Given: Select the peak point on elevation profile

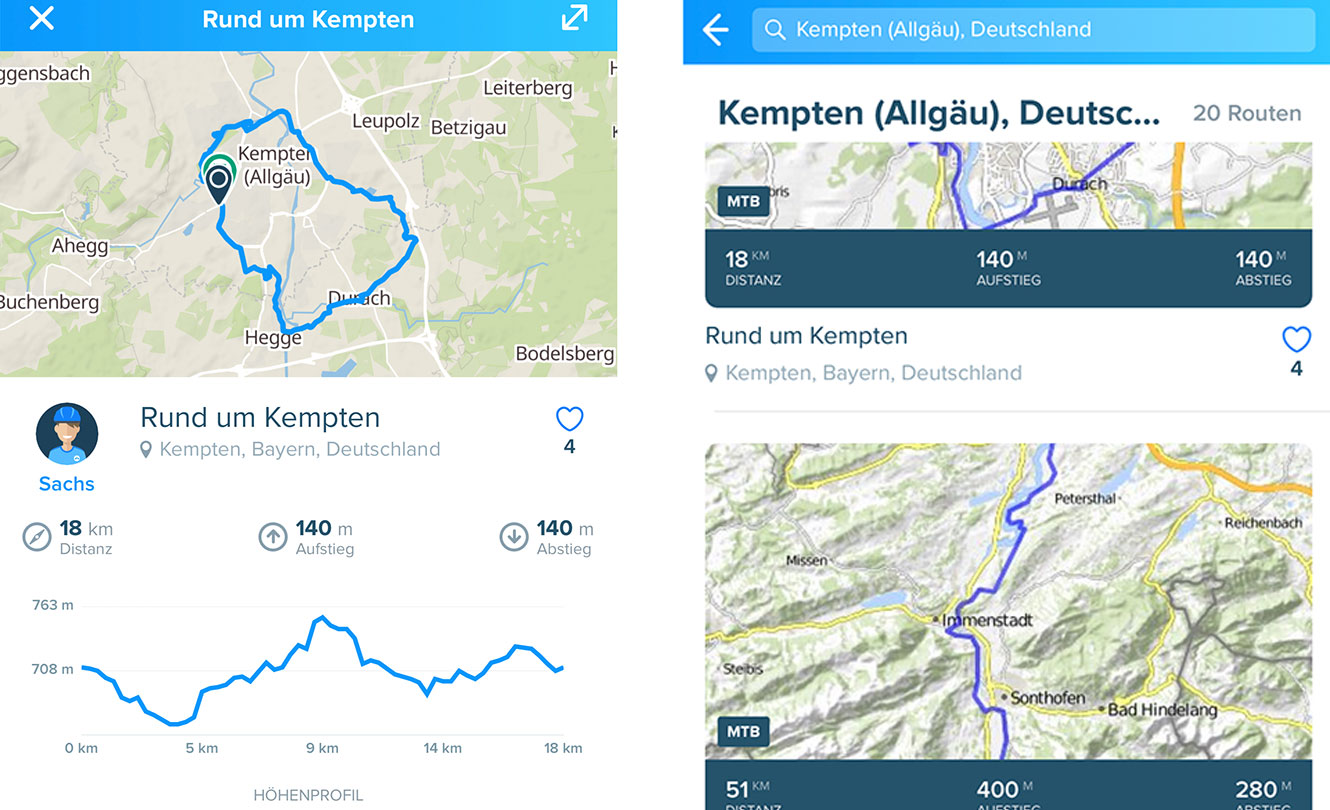Looking at the screenshot, I should (x=320, y=618).
